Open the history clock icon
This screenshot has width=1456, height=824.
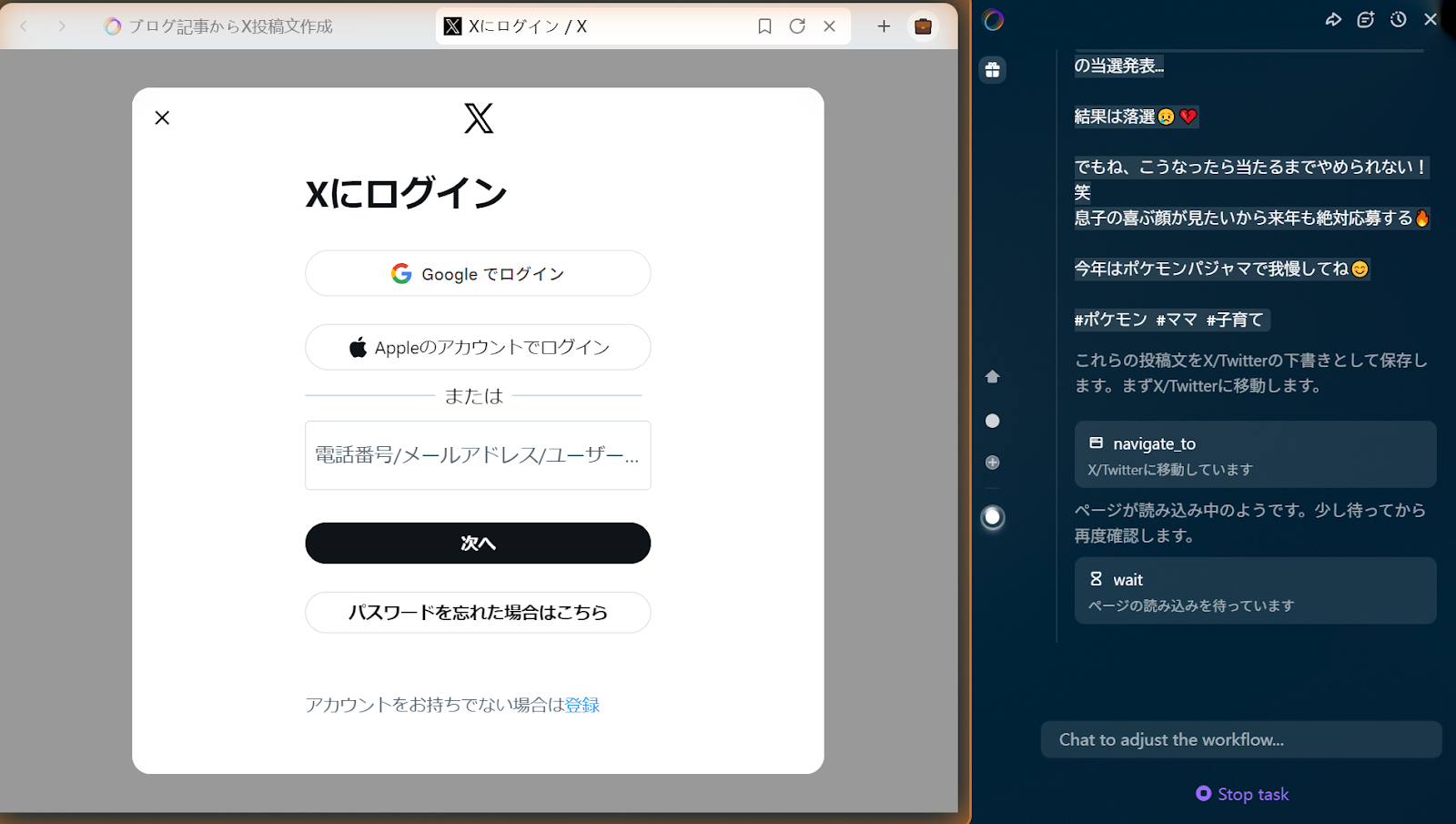click(1398, 19)
